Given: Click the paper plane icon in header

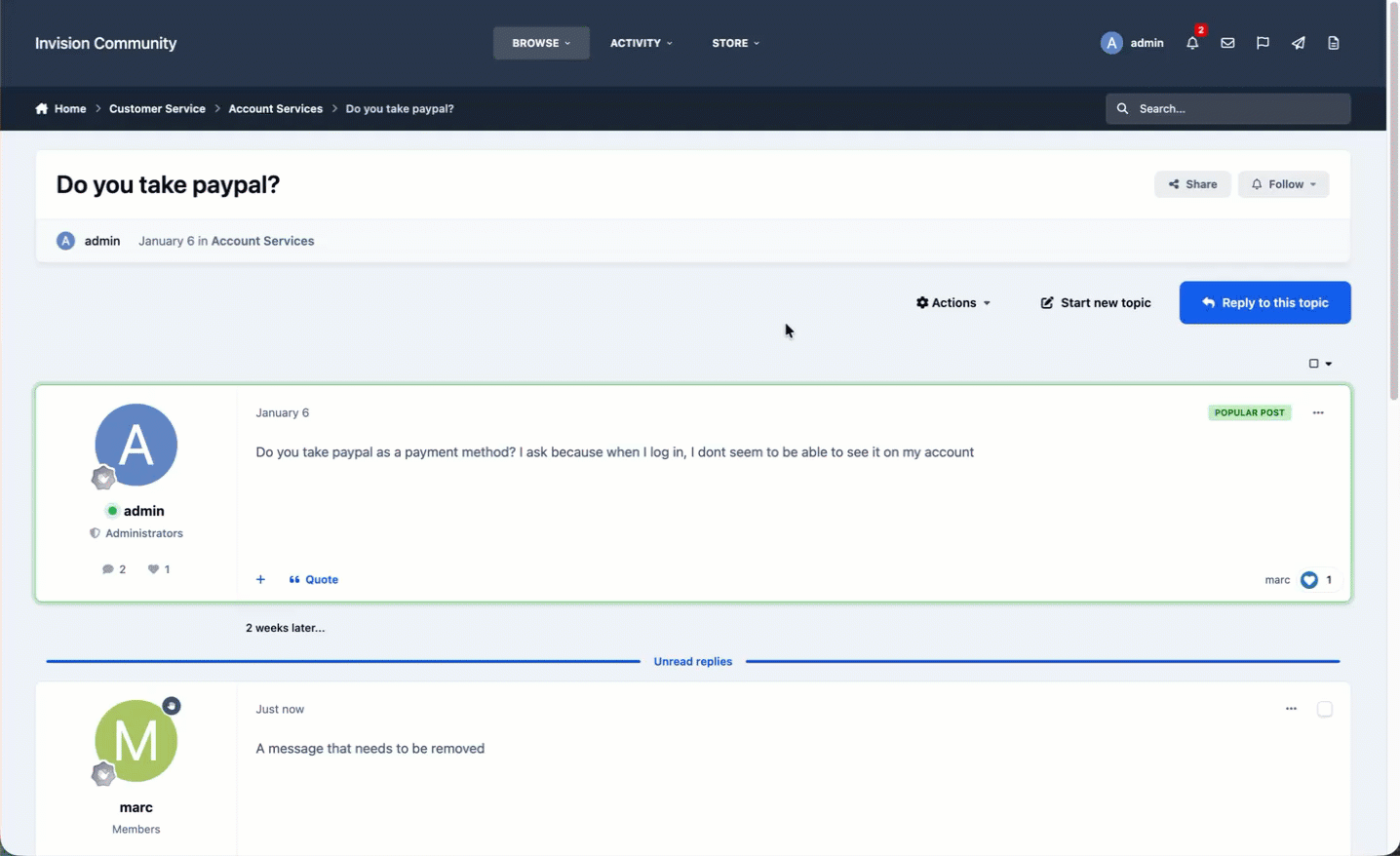Looking at the screenshot, I should 1299,43.
